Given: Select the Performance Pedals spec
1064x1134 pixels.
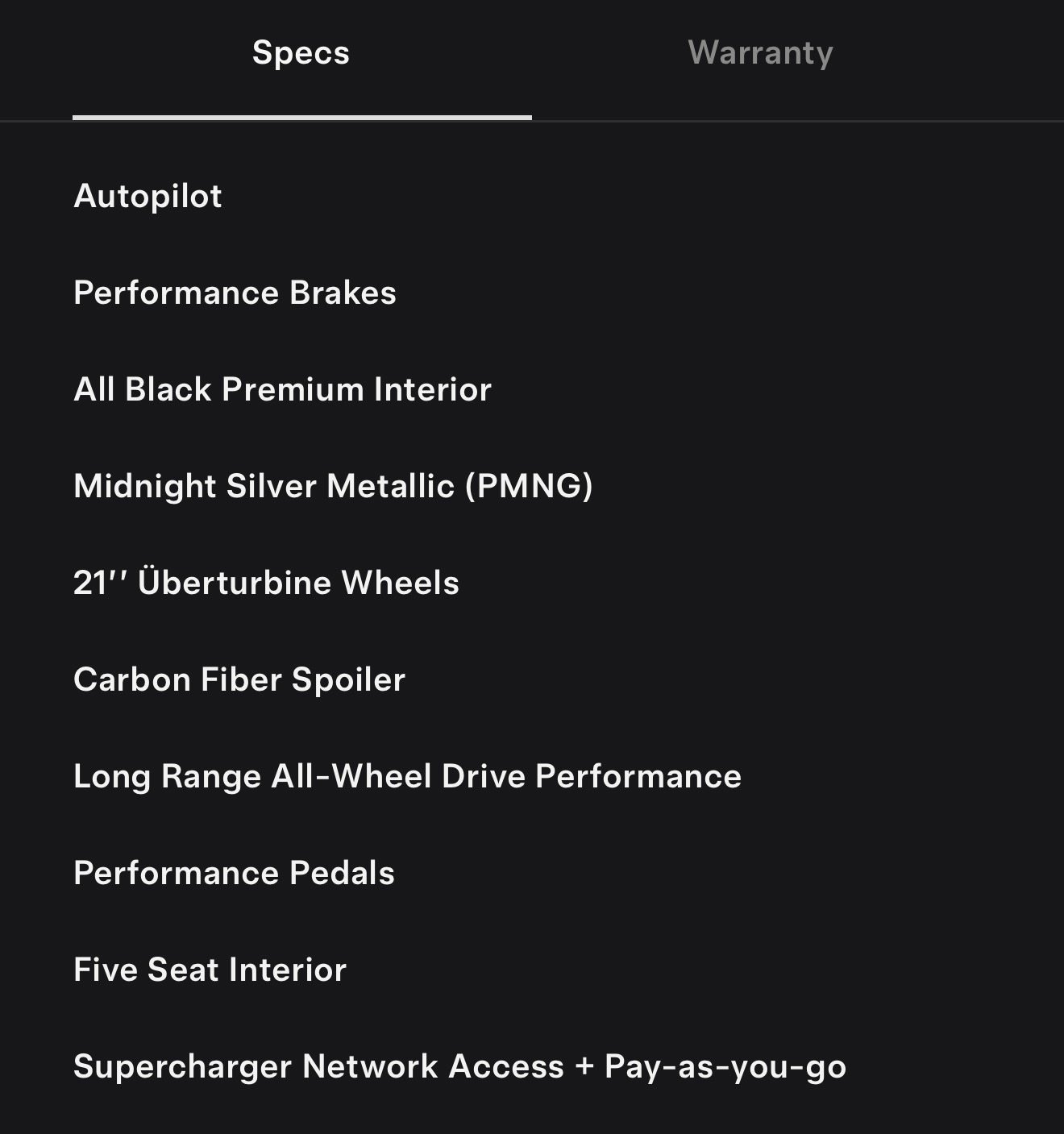Looking at the screenshot, I should tap(234, 873).
